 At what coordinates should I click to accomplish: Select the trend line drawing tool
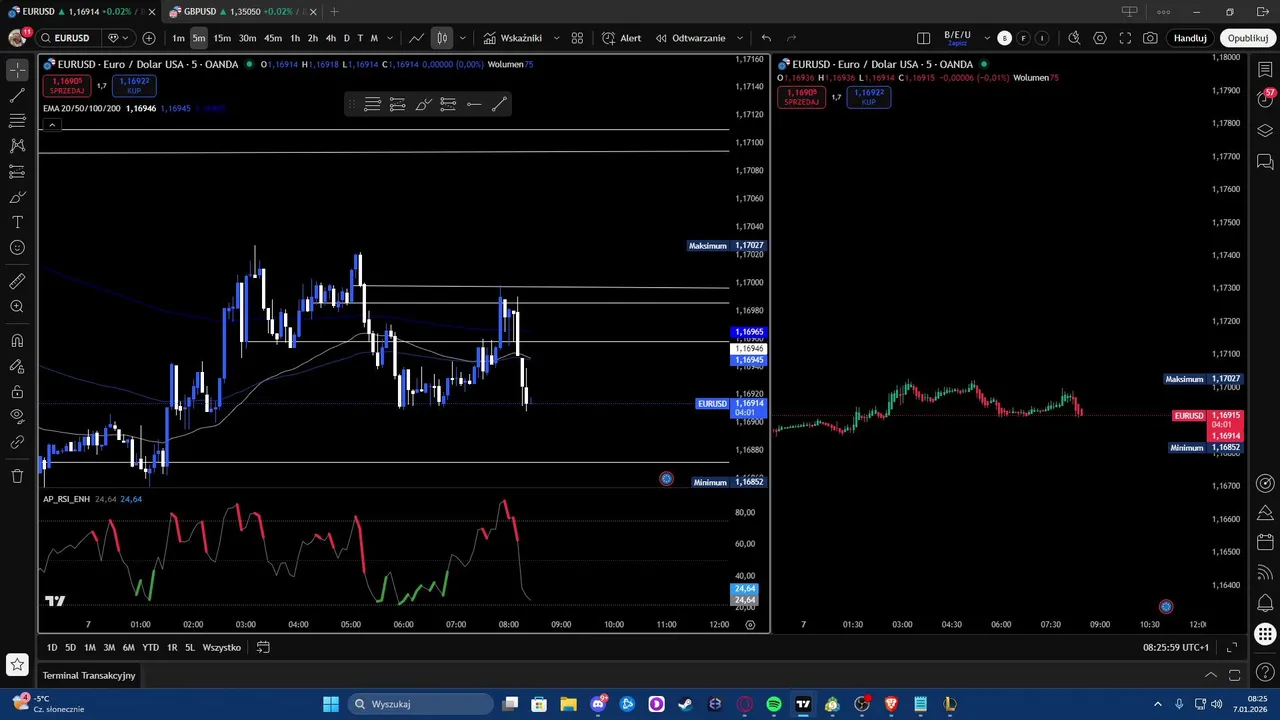17,96
